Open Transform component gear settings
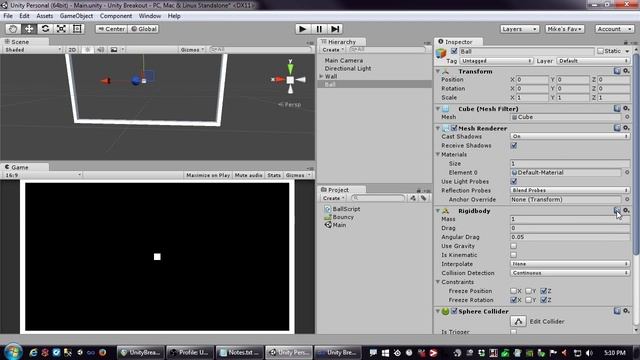Viewport: 640px width, 360px height. click(x=626, y=71)
